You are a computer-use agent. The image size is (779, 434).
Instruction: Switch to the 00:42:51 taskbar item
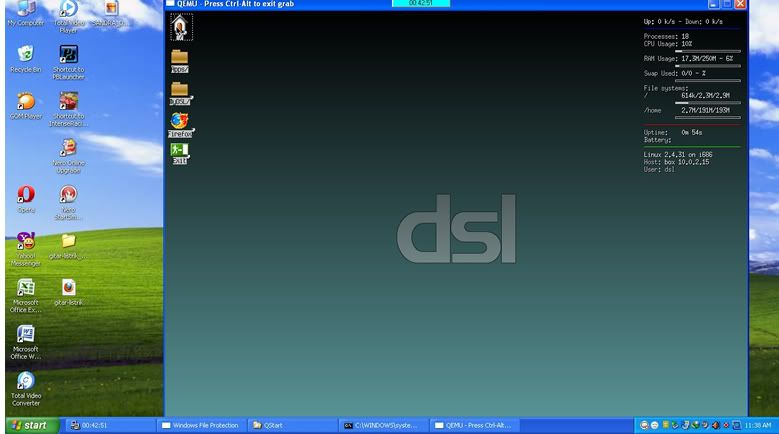(110, 425)
